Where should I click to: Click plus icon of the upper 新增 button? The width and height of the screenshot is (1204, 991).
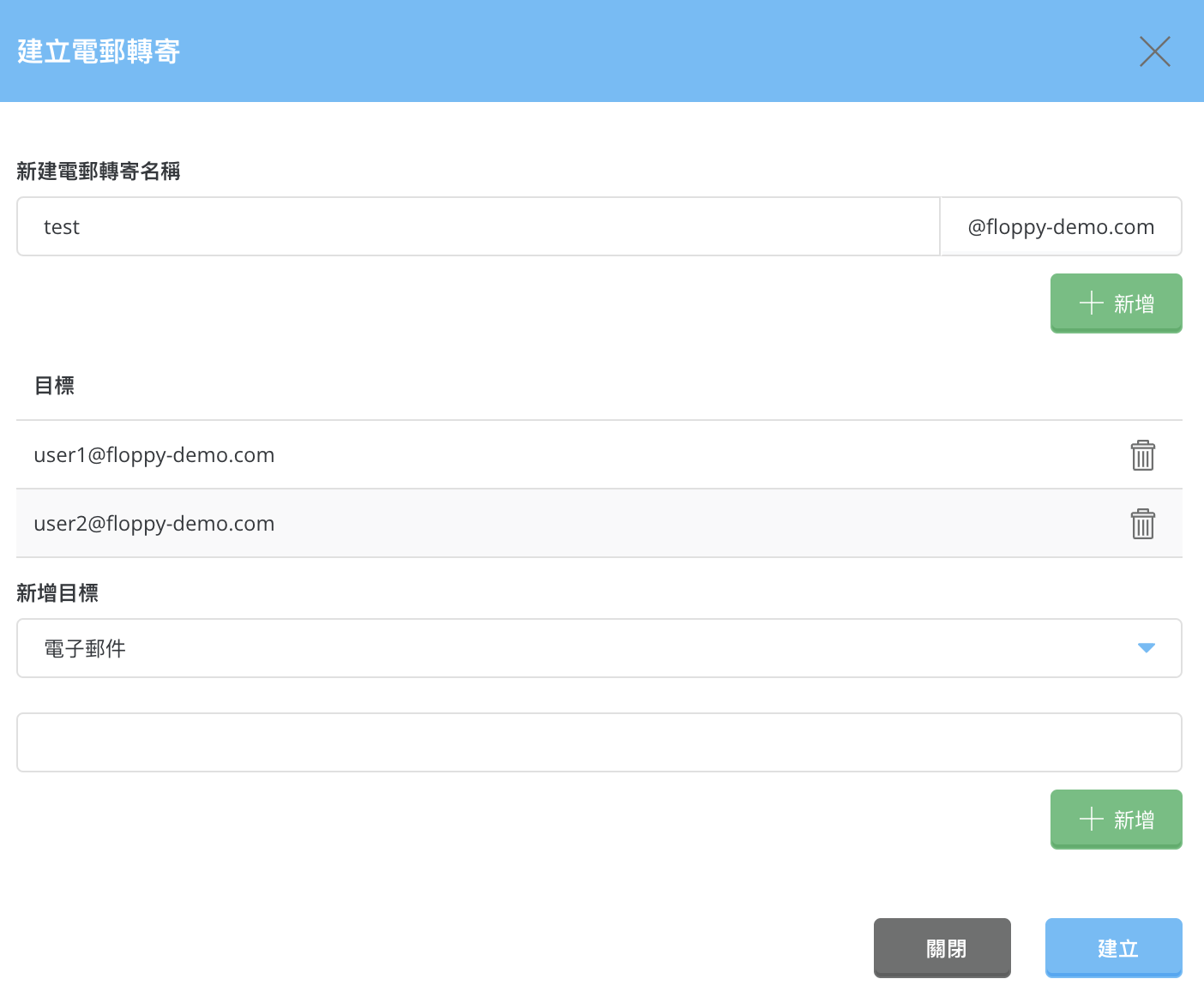(x=1091, y=303)
